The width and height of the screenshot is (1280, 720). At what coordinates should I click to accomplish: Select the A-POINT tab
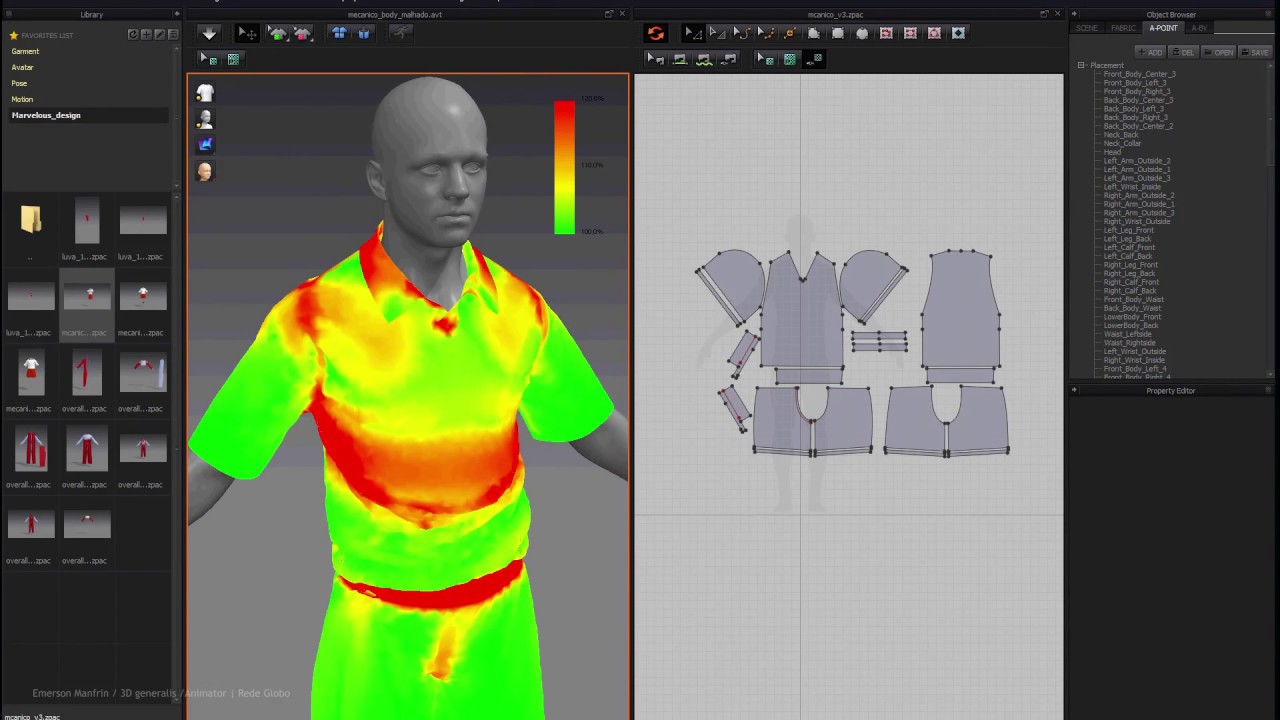tap(1163, 28)
